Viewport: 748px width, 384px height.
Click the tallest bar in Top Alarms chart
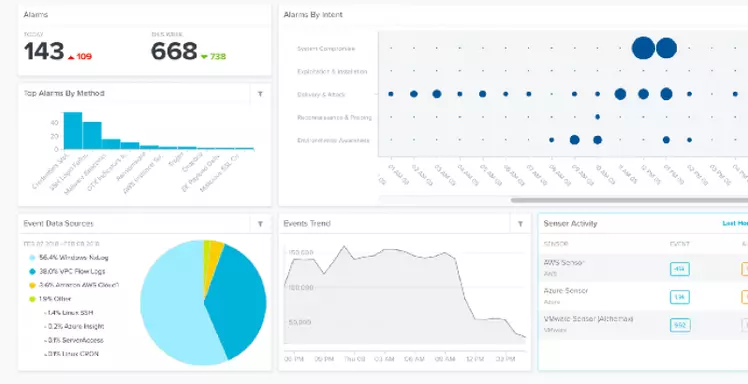point(73,131)
